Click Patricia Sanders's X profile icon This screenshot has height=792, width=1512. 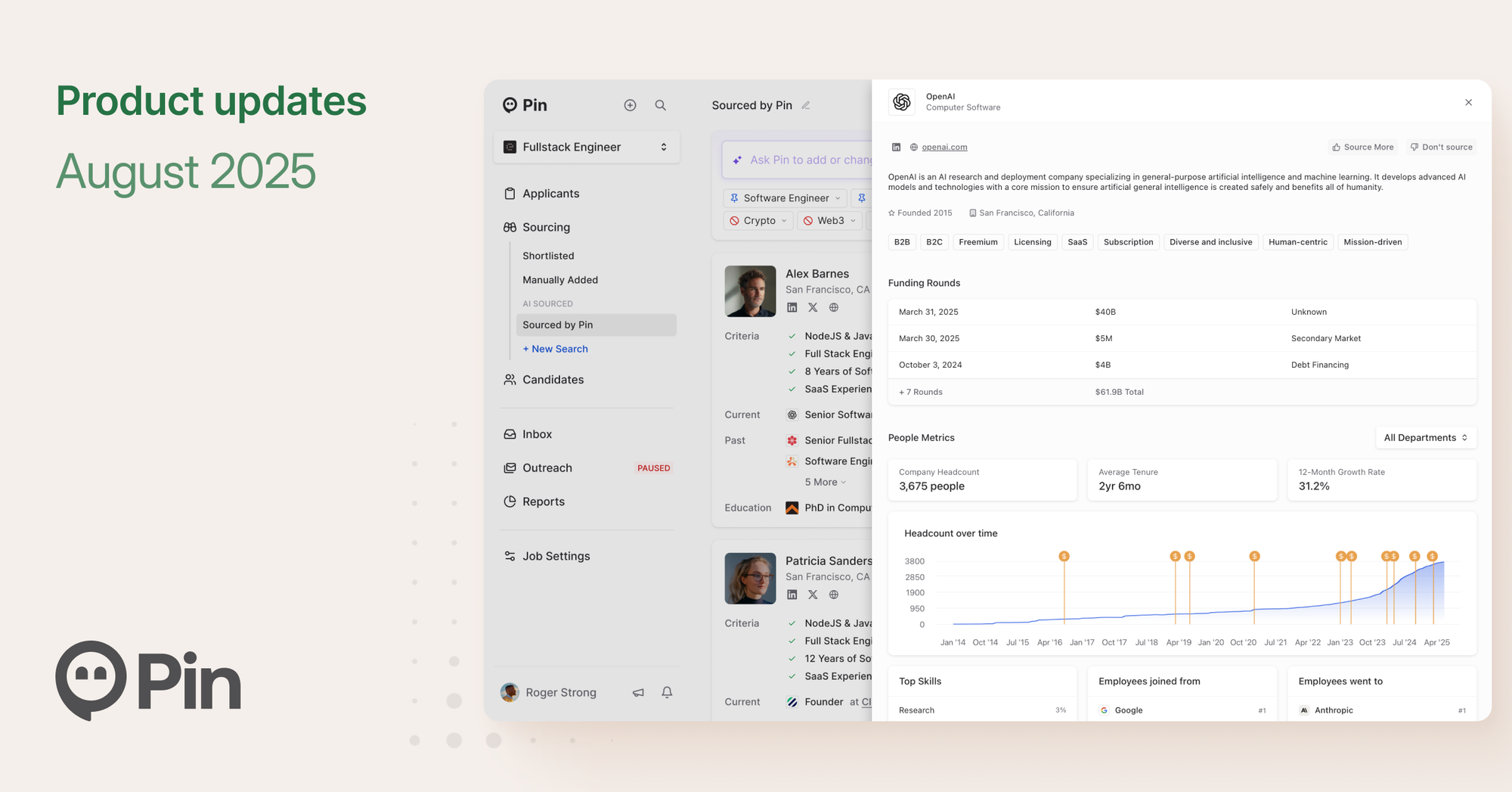click(x=813, y=595)
